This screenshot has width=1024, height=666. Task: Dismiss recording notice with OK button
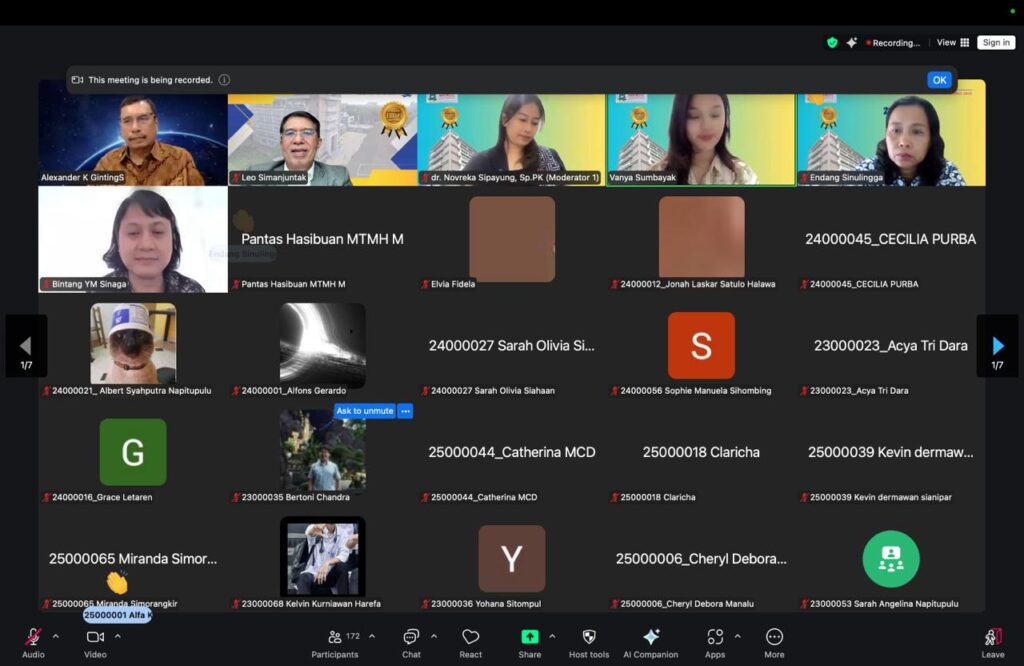(x=938, y=80)
